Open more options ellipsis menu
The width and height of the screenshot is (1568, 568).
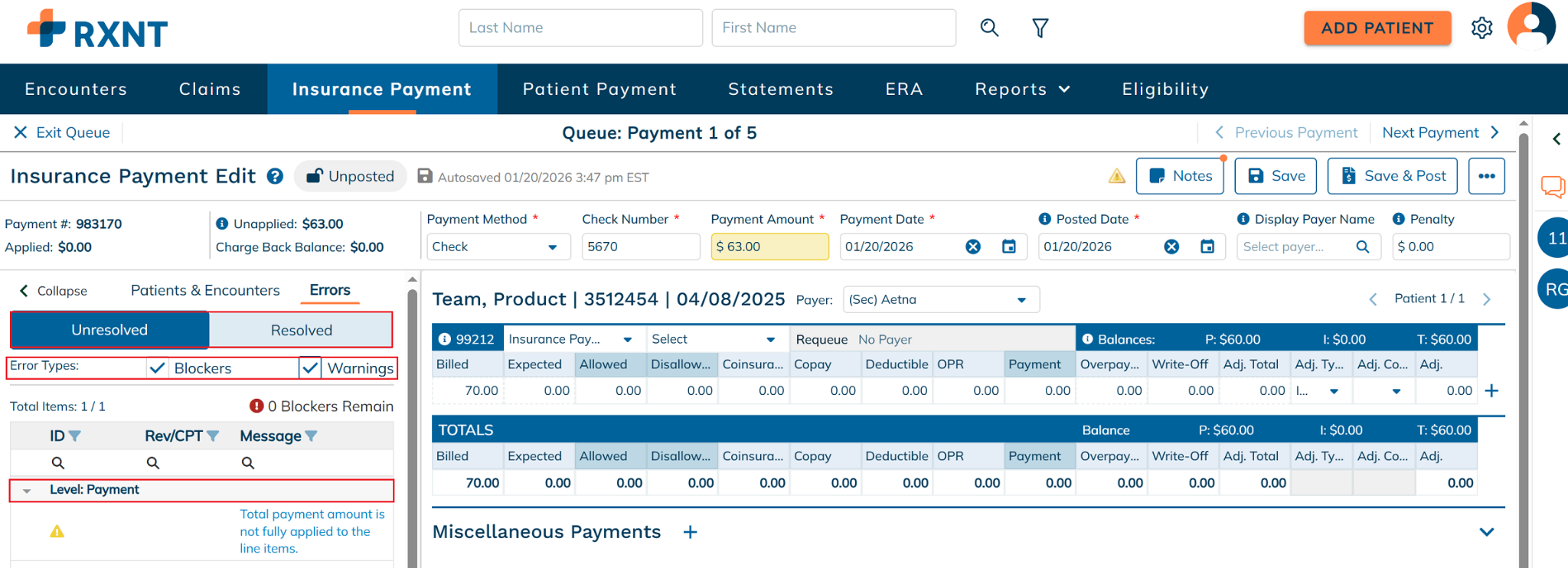pos(1486,176)
